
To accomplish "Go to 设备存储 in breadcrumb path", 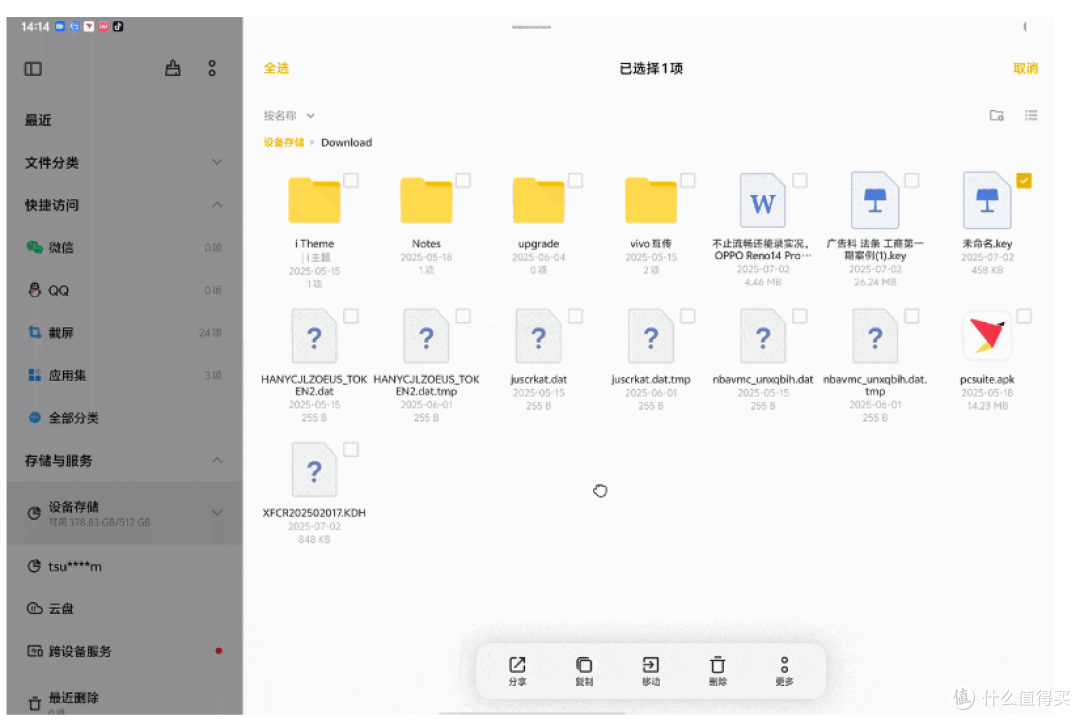I will (x=284, y=143).
